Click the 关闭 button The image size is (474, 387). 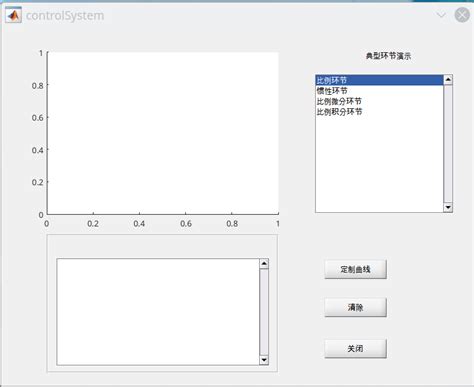click(355, 349)
